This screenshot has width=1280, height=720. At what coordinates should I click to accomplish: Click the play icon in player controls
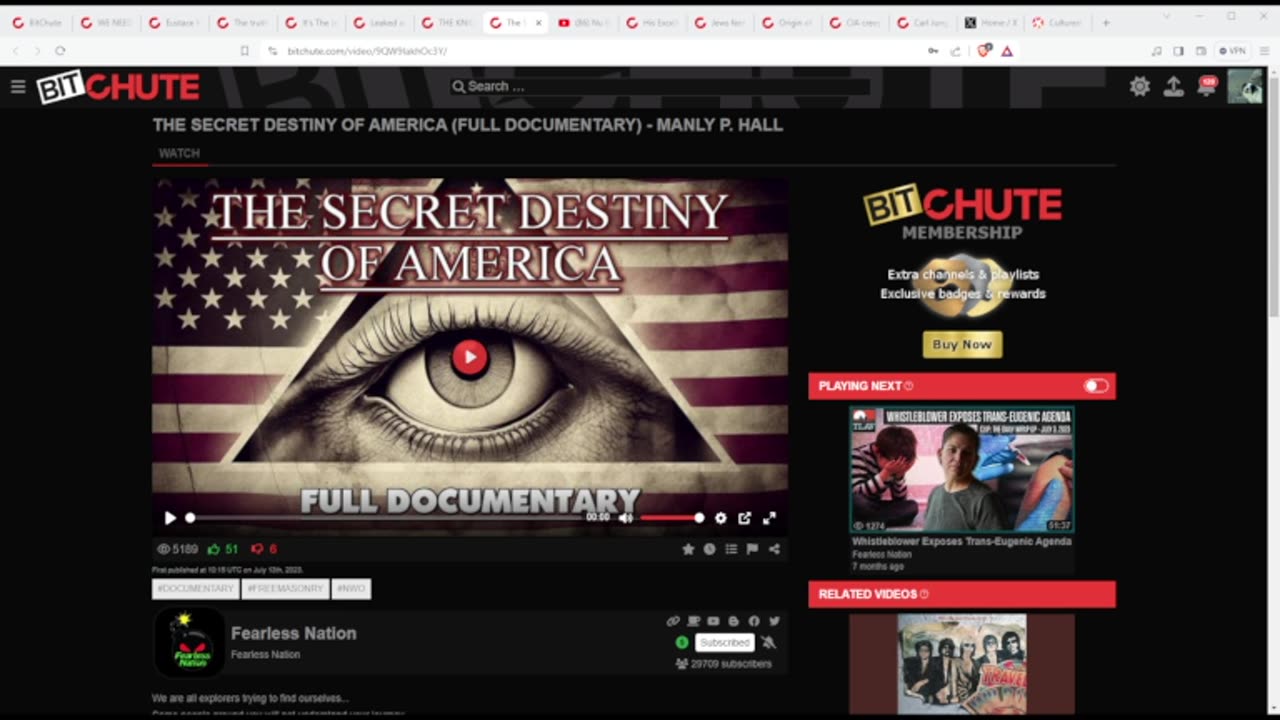click(x=170, y=518)
